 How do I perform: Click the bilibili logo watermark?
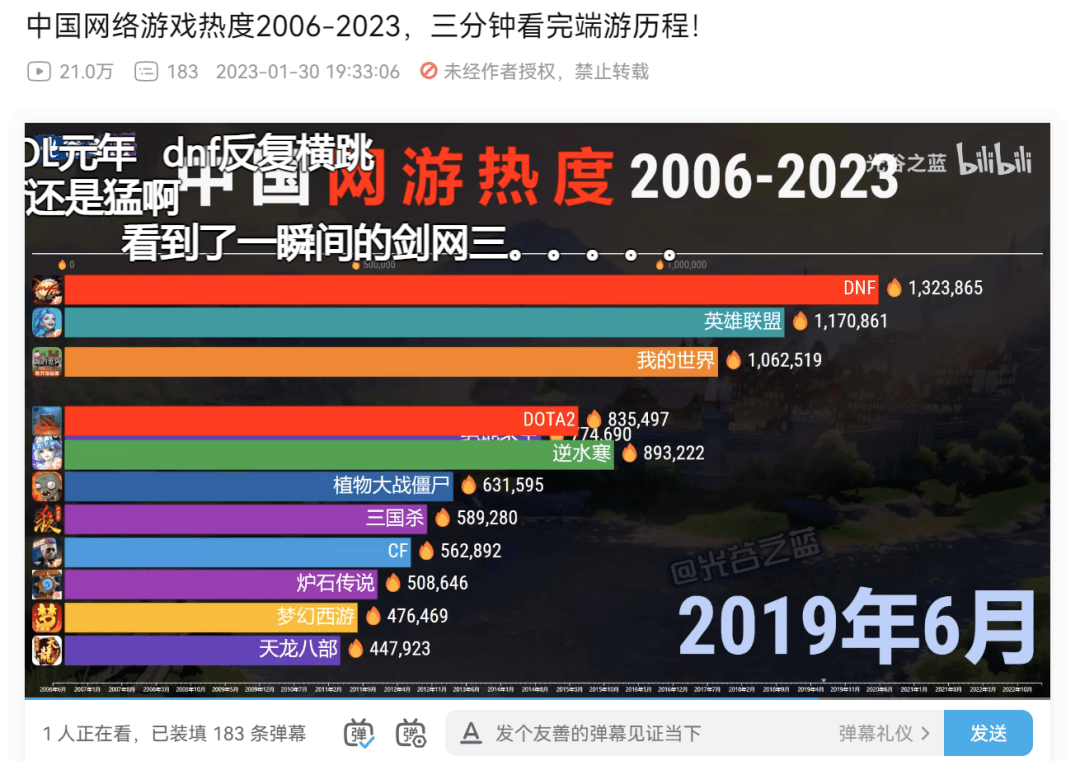click(x=995, y=160)
